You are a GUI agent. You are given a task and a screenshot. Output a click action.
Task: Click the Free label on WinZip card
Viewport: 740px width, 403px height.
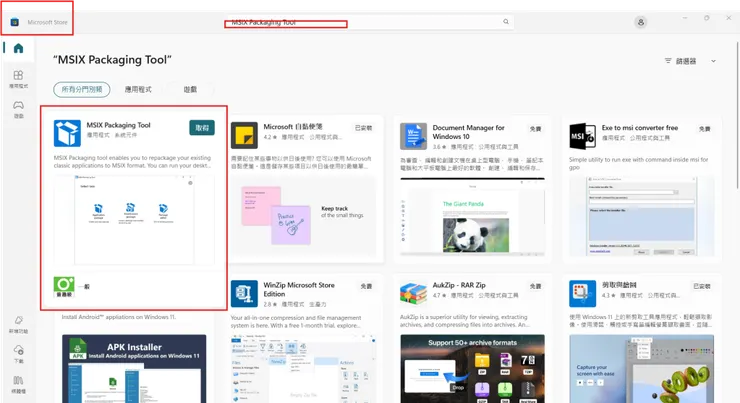click(366, 286)
